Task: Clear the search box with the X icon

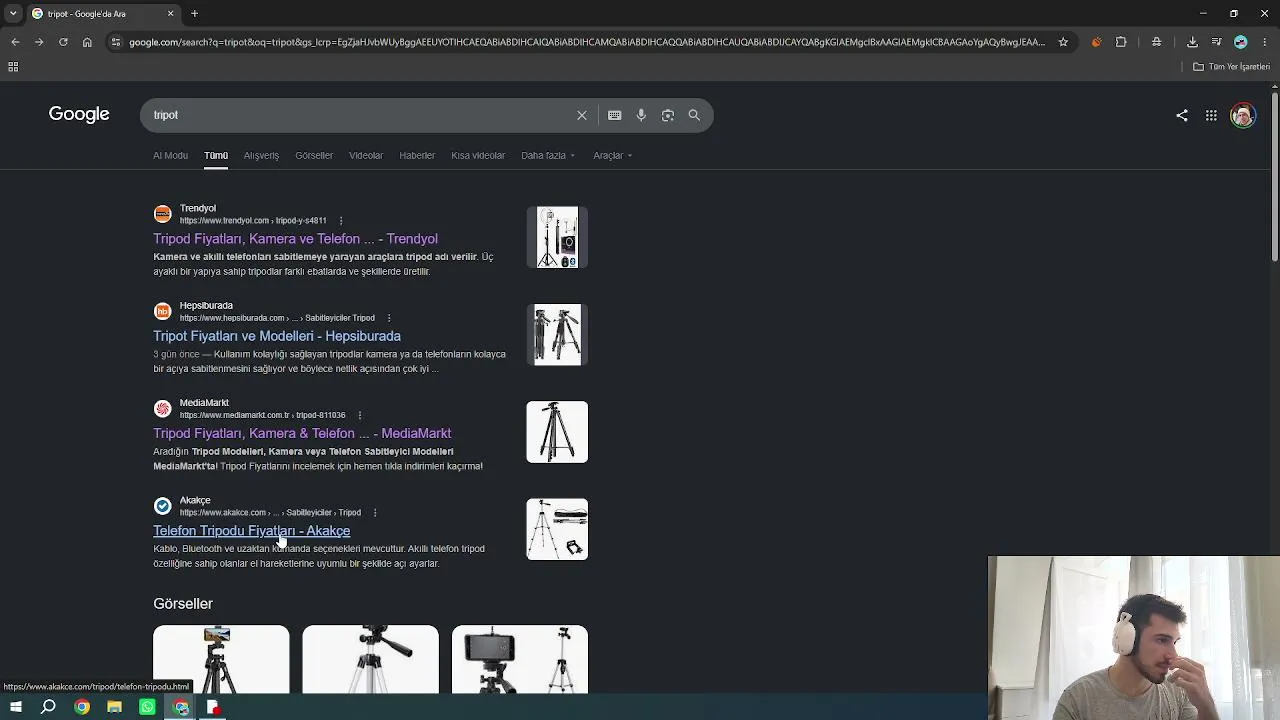Action: point(582,115)
